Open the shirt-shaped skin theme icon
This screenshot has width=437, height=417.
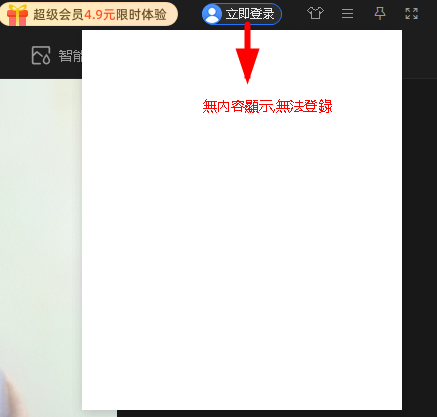[x=315, y=13]
